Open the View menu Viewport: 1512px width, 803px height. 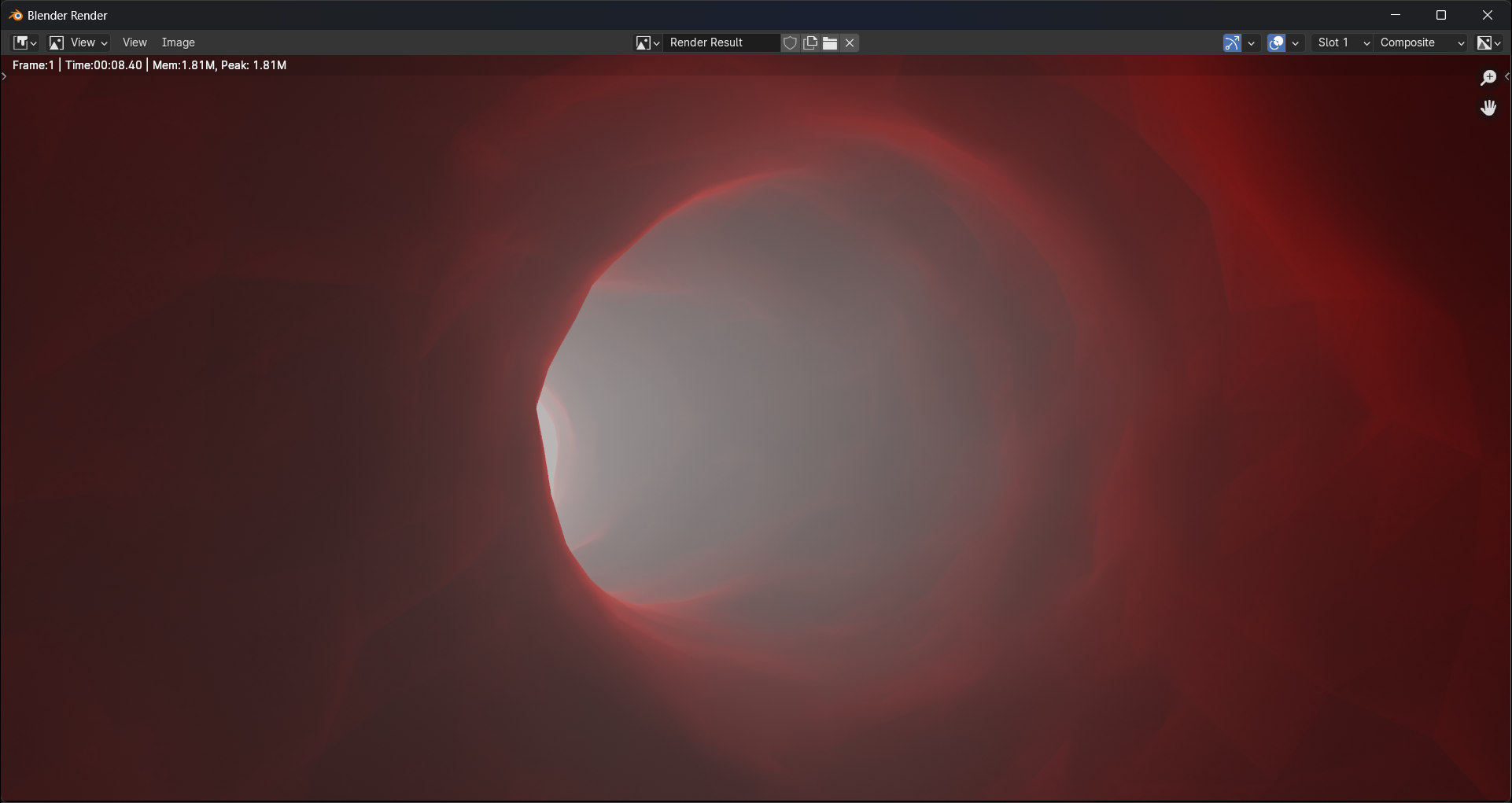[135, 42]
